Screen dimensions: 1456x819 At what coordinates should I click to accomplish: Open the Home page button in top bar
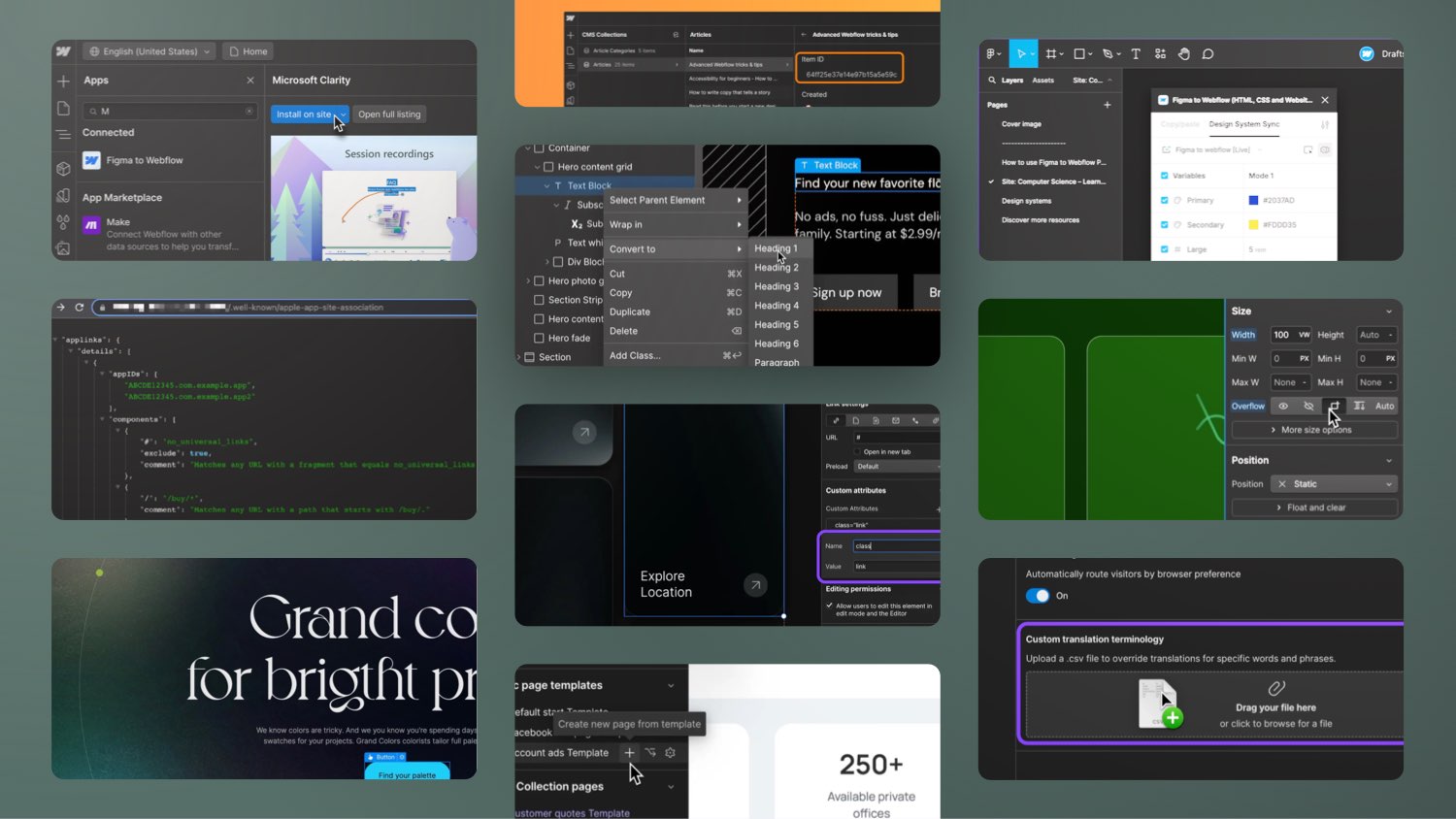[248, 51]
